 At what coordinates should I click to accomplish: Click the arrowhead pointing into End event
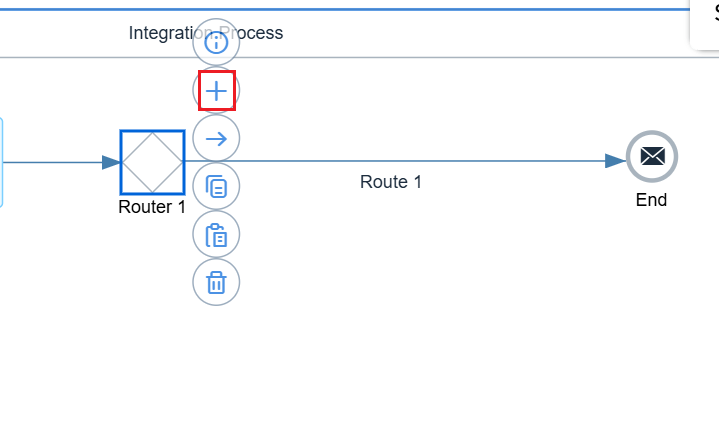(x=615, y=160)
